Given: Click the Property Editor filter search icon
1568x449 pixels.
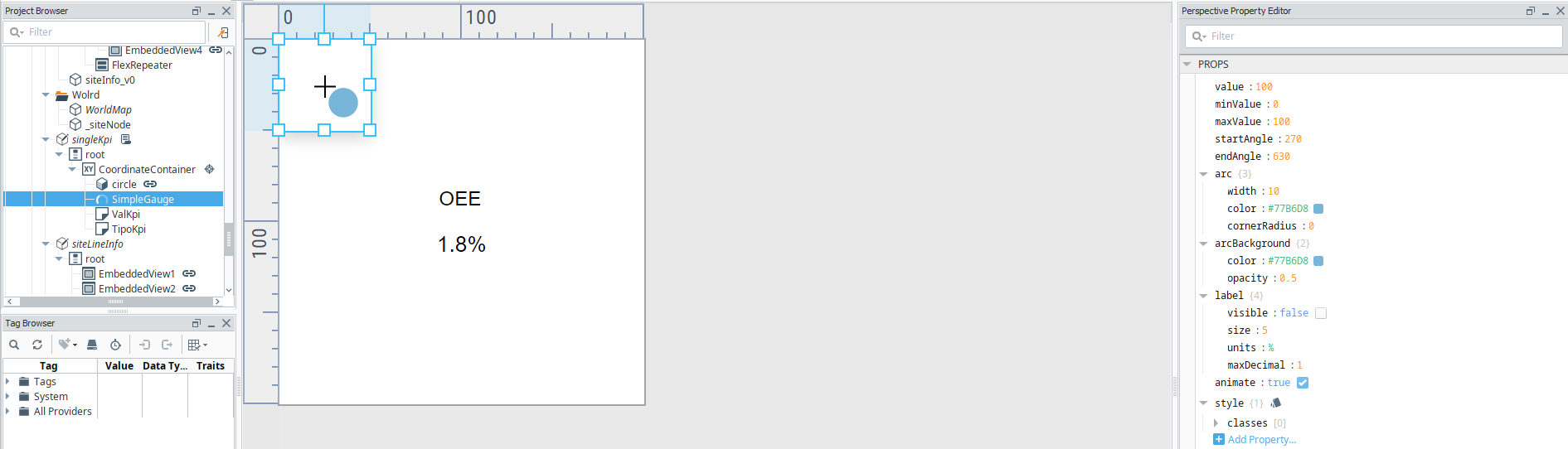Looking at the screenshot, I should (x=1199, y=36).
